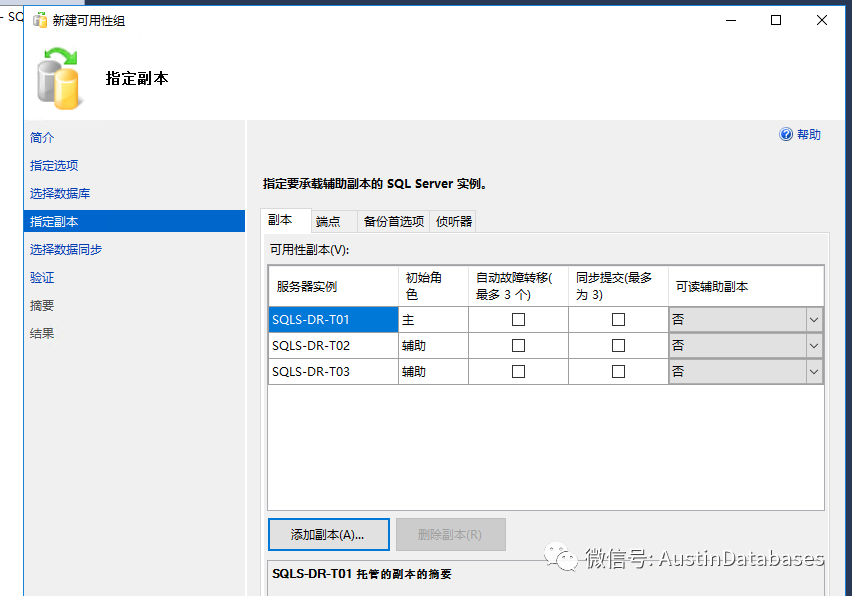Click the 可读辅助副本 column header
The image size is (852, 596).
pyautogui.click(x=746, y=286)
